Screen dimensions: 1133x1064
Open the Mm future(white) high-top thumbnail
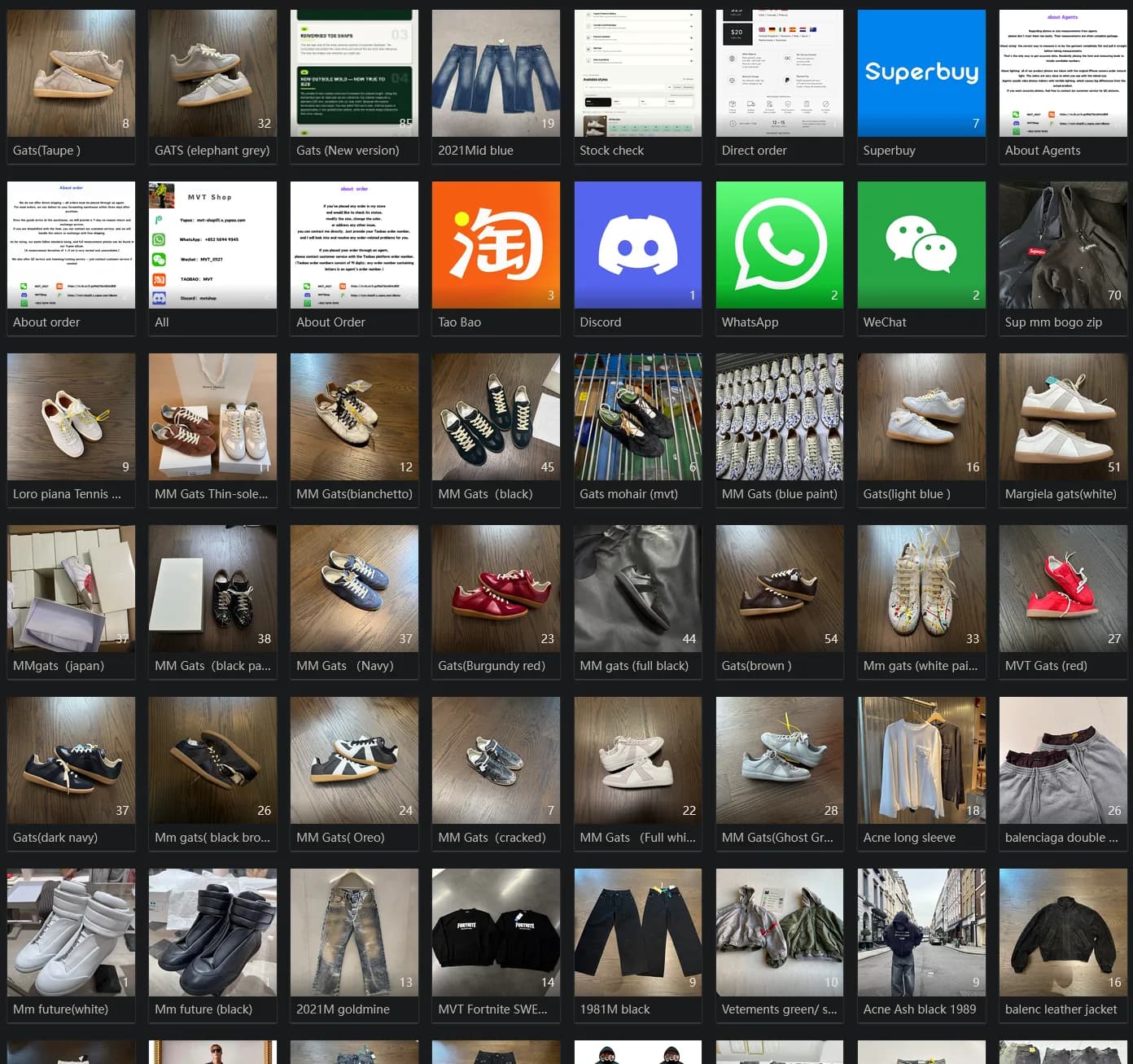point(71,932)
